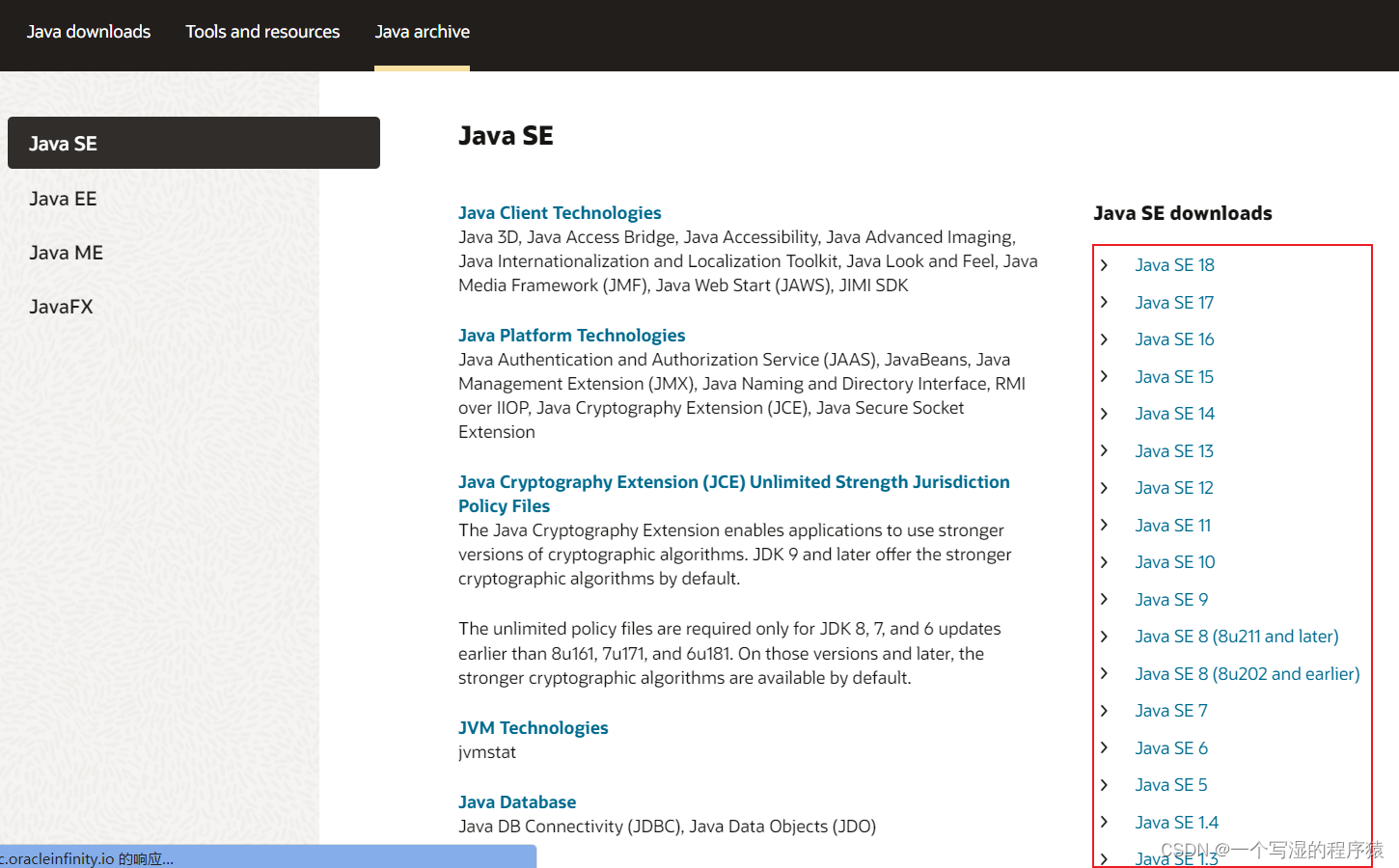This screenshot has width=1399, height=868.
Task: Click the Java SE 15 download link
Action: pyautogui.click(x=1174, y=376)
